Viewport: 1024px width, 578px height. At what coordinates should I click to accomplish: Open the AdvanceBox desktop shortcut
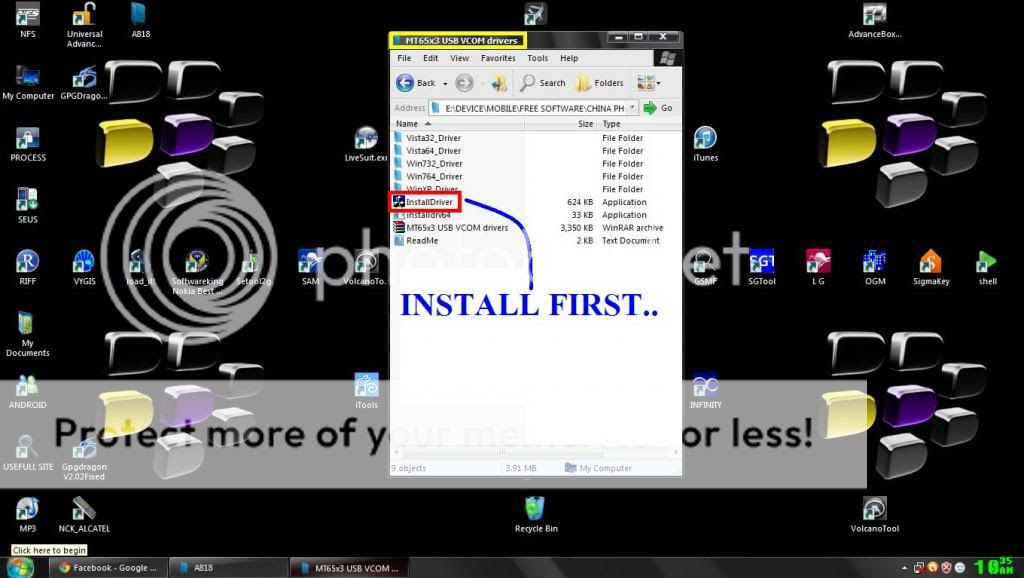point(874,20)
